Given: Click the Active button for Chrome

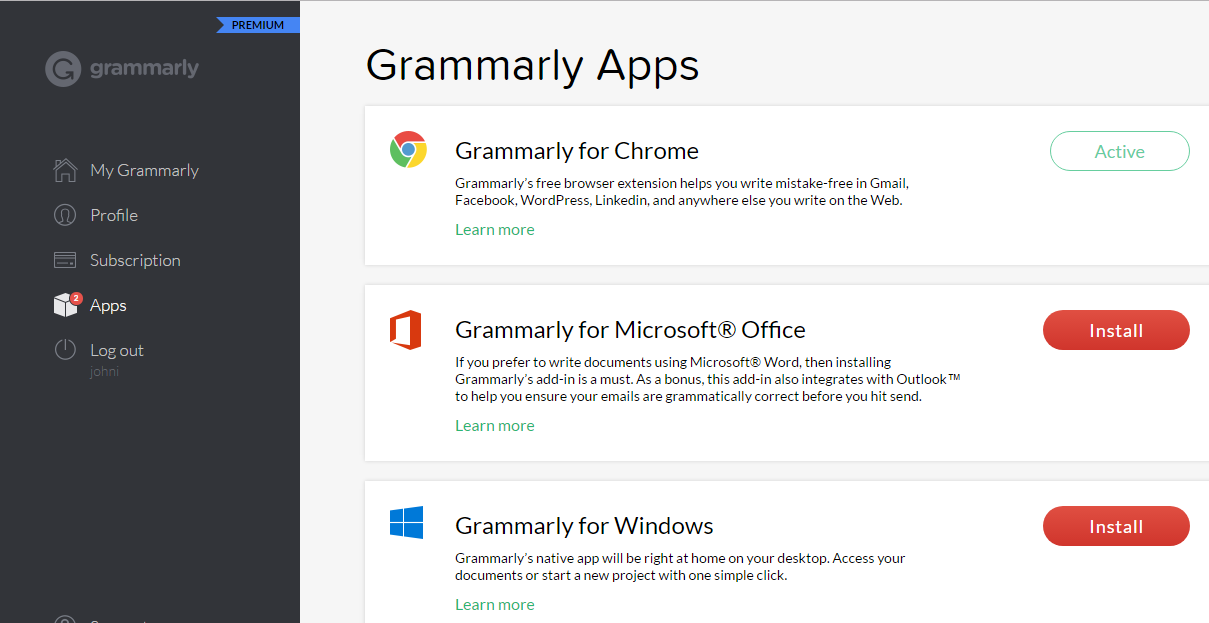Looking at the screenshot, I should click(x=1119, y=152).
